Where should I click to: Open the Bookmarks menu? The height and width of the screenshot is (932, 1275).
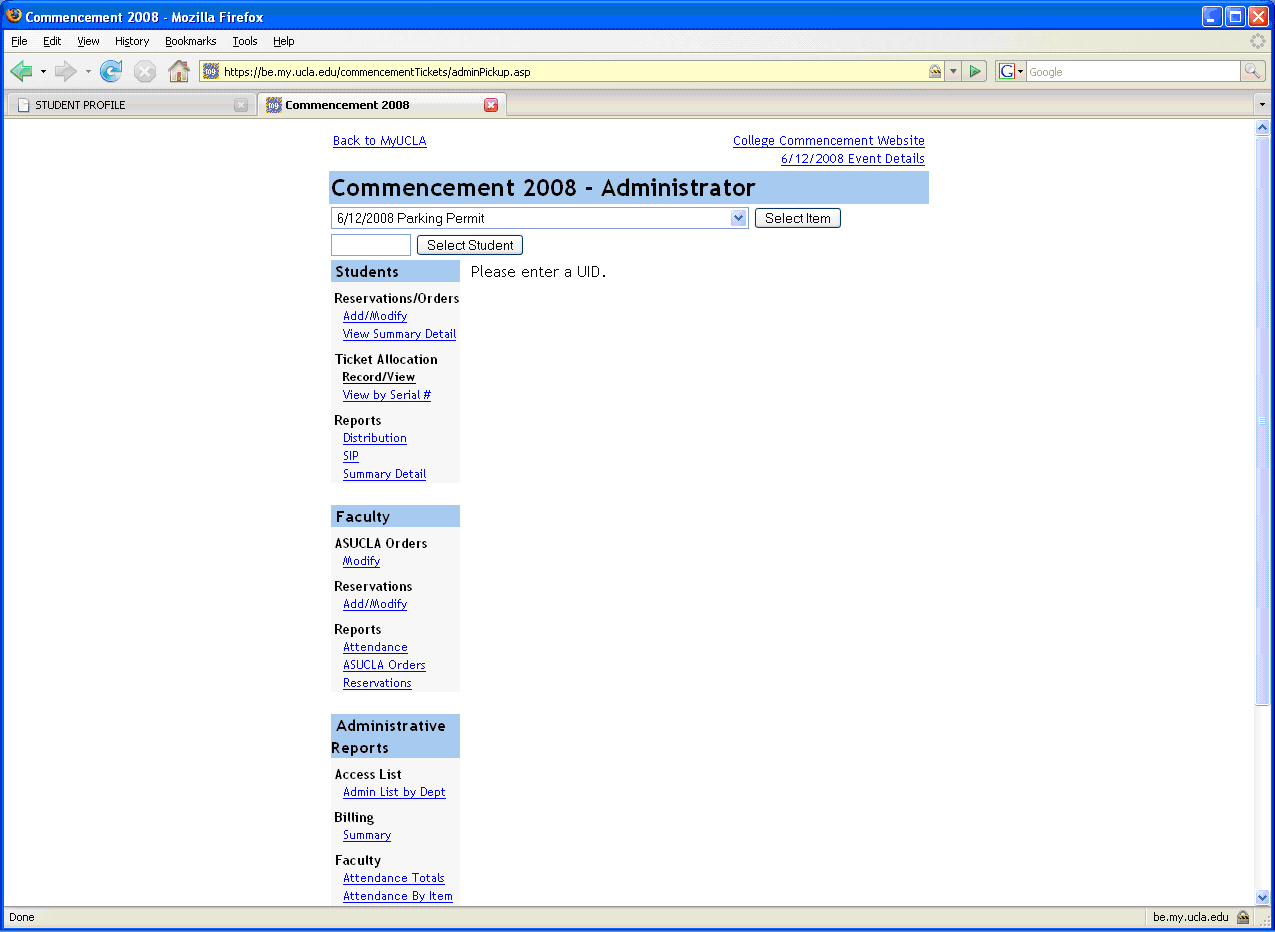190,41
